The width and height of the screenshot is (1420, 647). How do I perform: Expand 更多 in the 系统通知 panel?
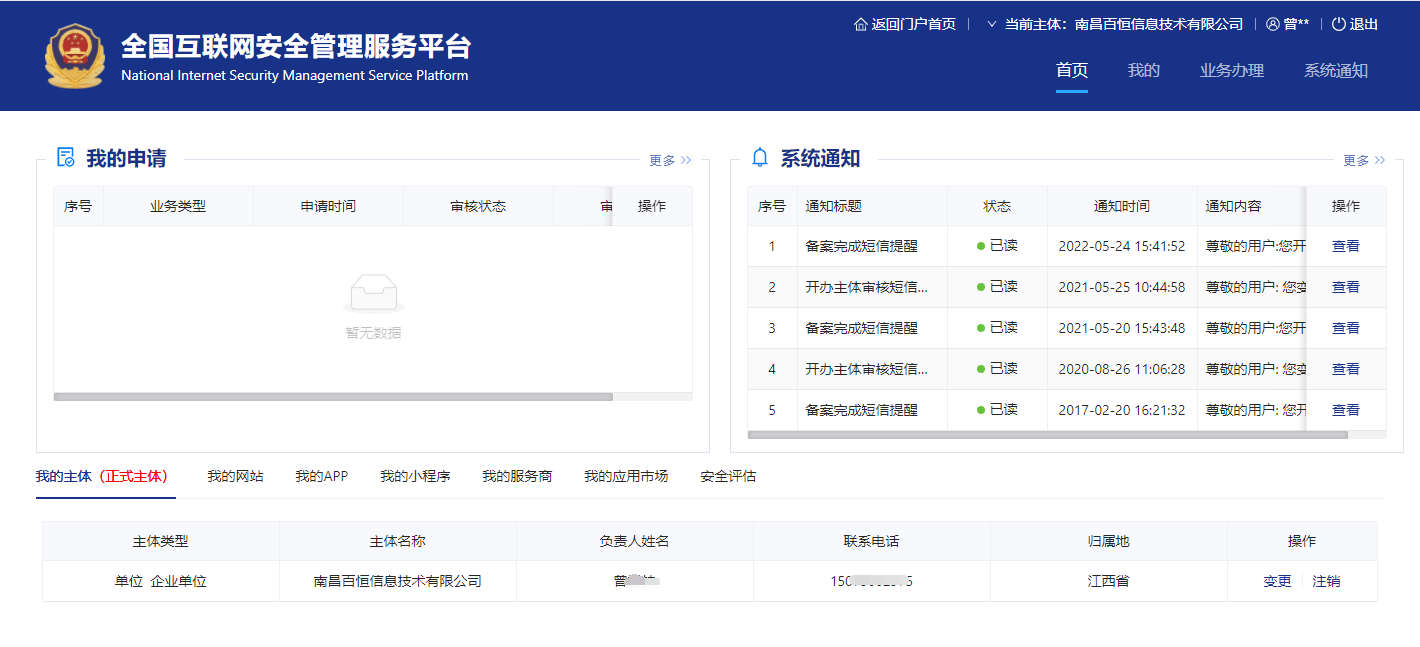point(1362,159)
